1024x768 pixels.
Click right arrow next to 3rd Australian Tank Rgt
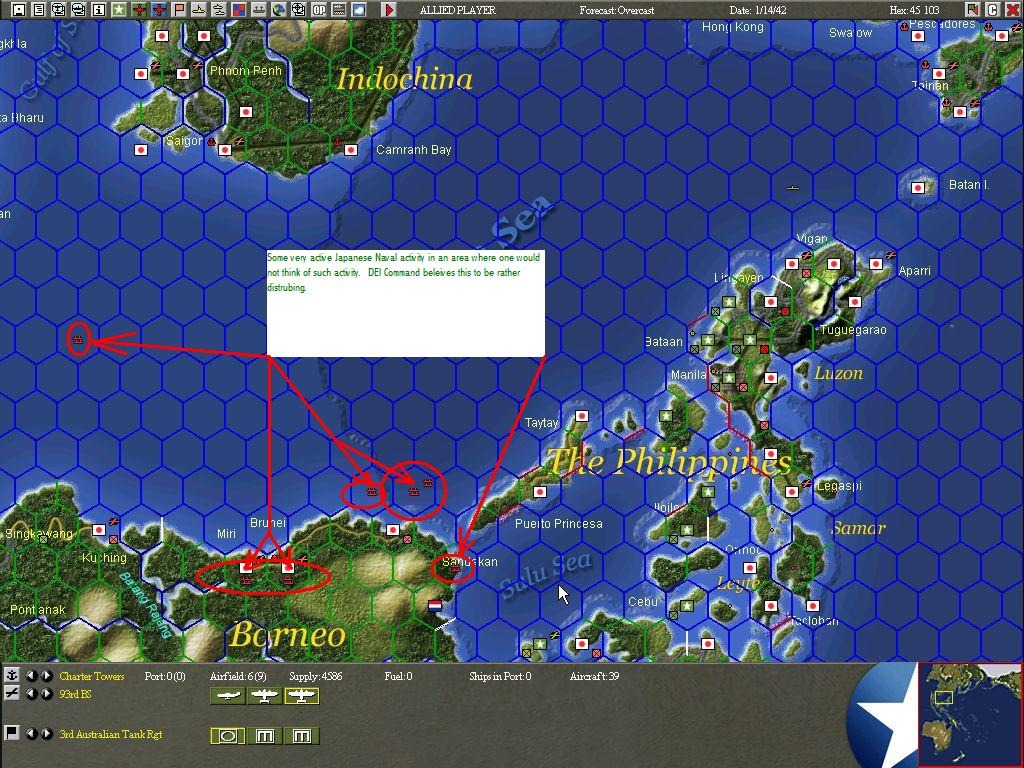pos(46,733)
